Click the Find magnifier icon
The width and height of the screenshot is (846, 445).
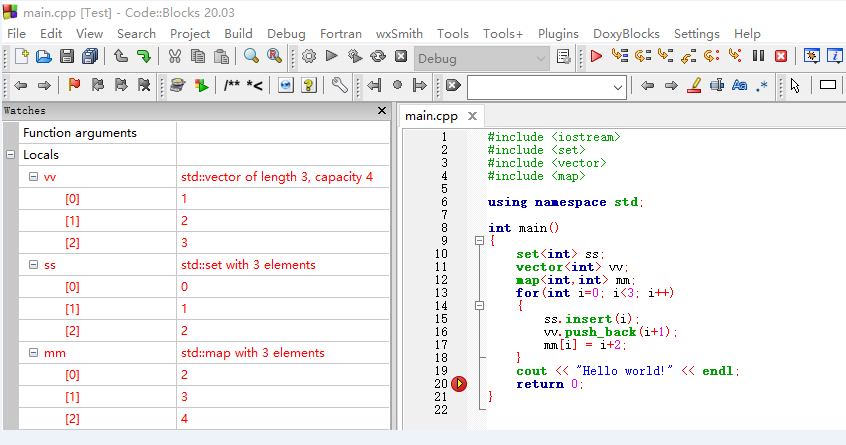point(251,57)
